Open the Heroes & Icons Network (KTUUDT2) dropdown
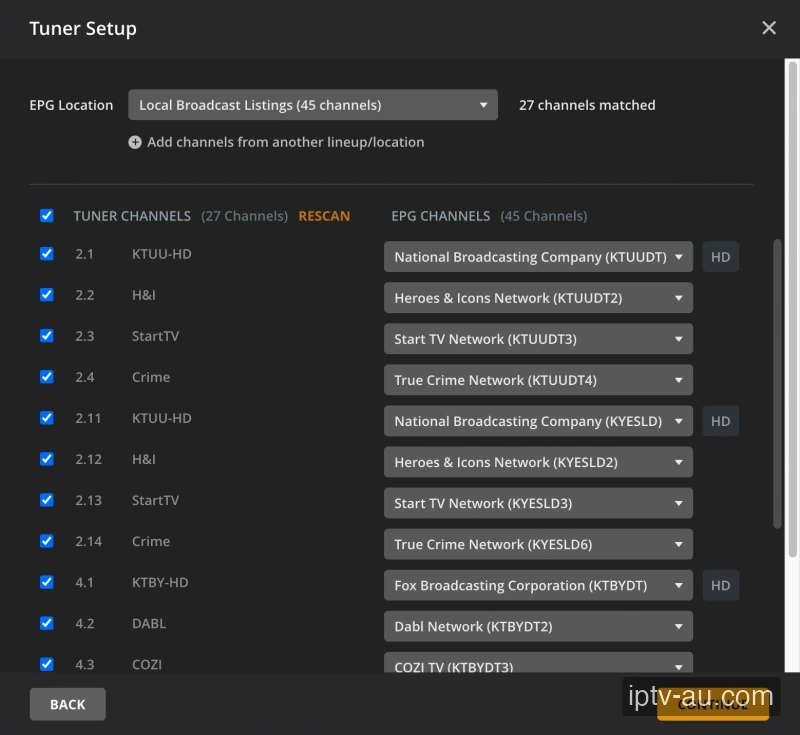Screen dimensions: 800x735 point(538,298)
